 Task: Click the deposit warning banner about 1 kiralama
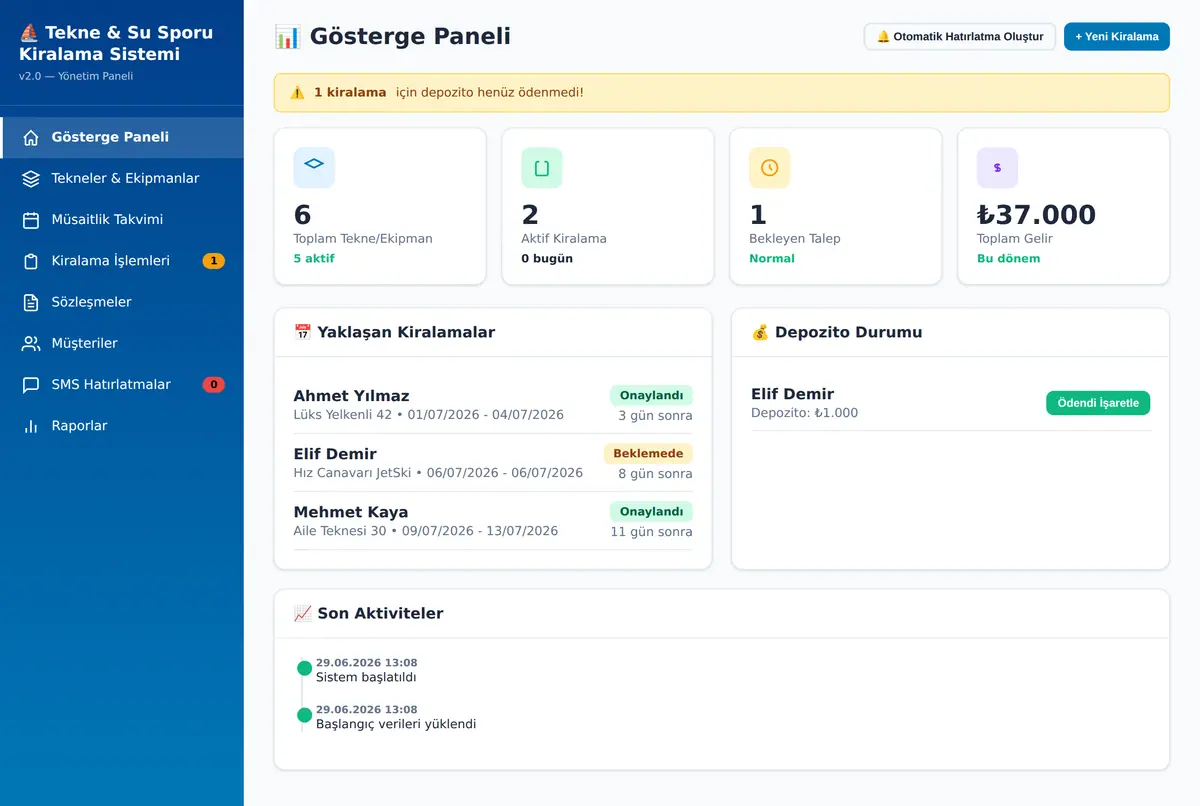point(721,92)
